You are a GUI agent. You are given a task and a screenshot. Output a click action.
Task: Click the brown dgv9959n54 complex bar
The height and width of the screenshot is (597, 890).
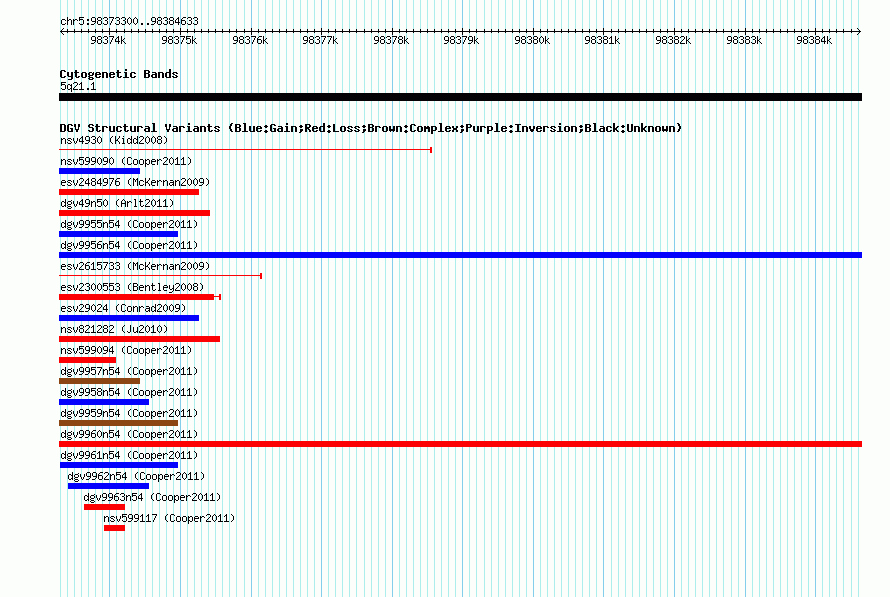coord(119,423)
